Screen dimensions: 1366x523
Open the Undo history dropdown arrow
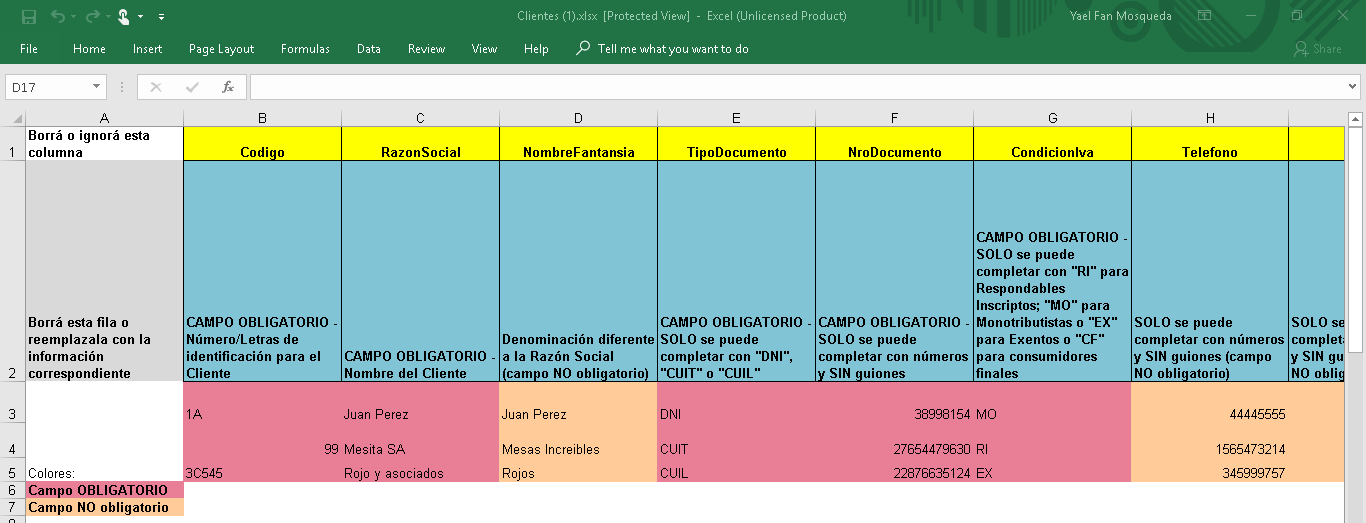[x=74, y=16]
